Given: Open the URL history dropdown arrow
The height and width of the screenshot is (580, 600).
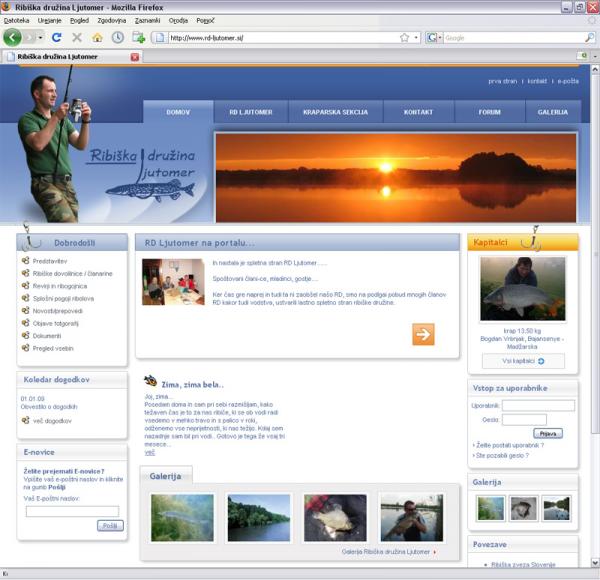Looking at the screenshot, I should 416,38.
